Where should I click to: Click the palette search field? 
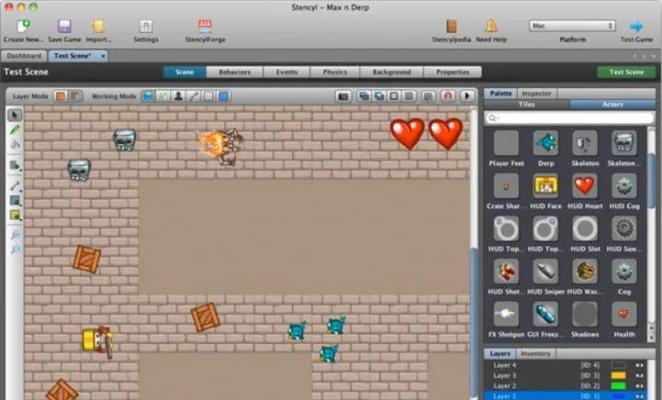tap(569, 118)
